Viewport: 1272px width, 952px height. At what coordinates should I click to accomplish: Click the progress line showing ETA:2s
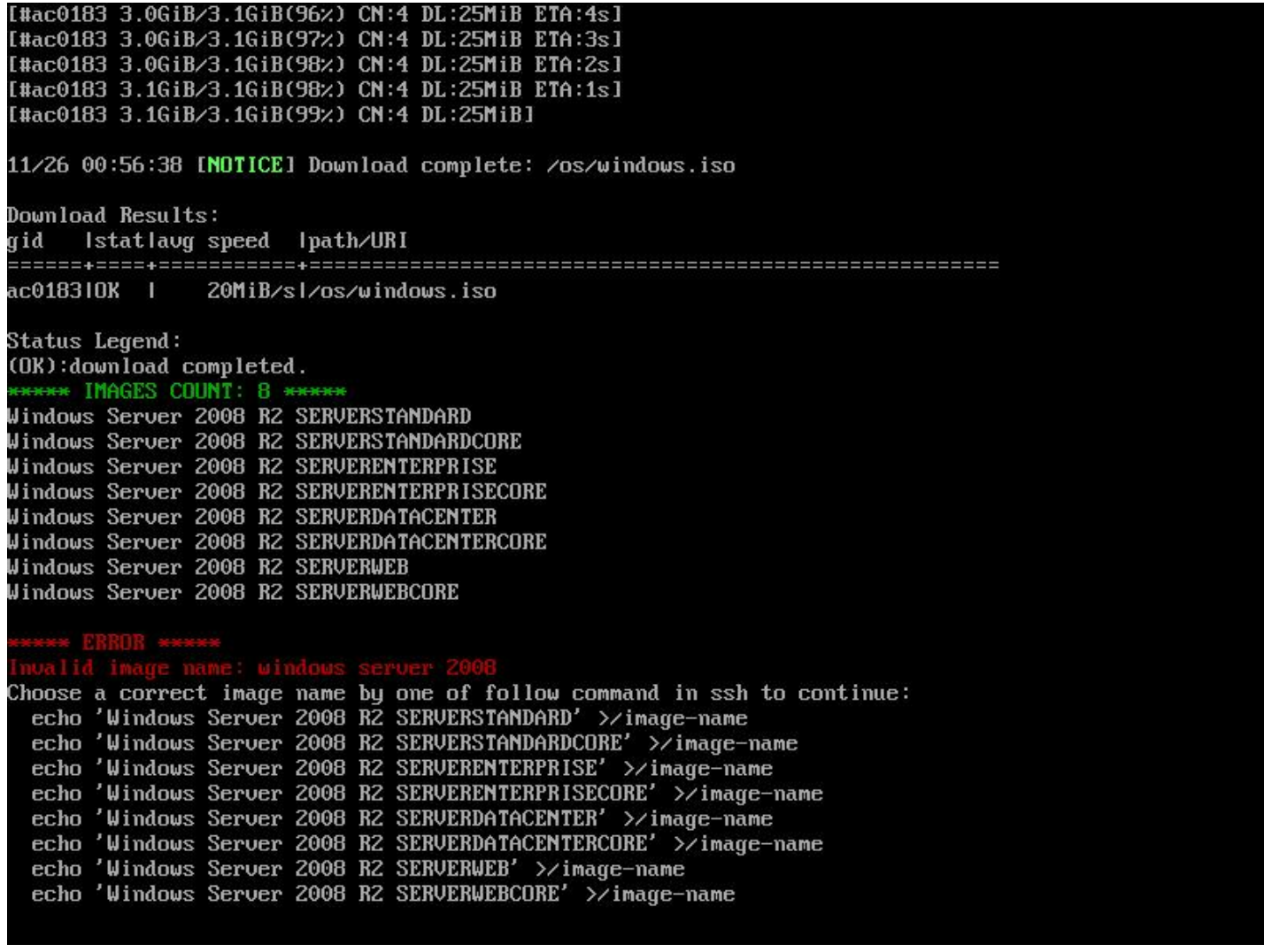tap(315, 65)
